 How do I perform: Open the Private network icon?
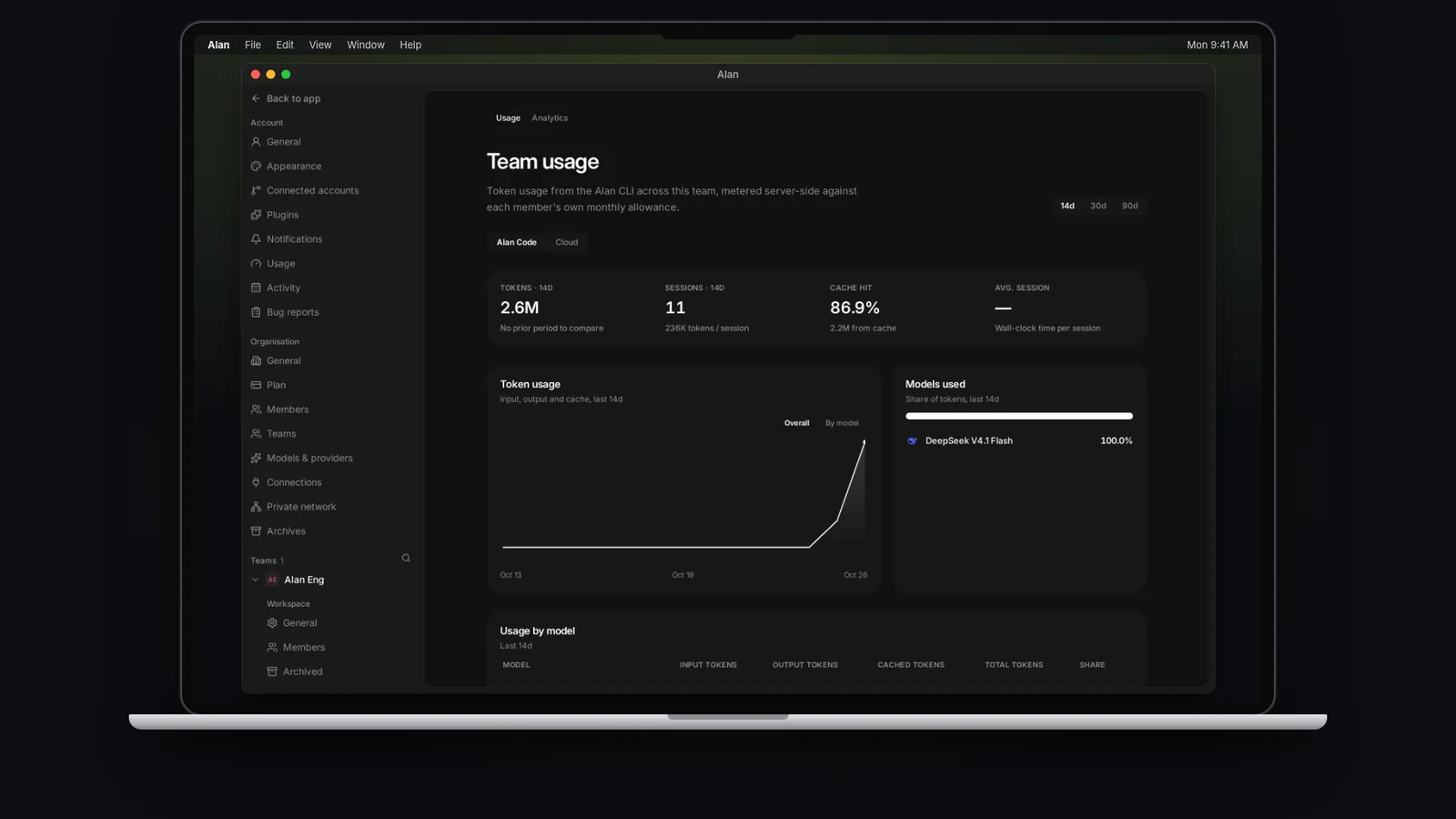click(x=256, y=507)
